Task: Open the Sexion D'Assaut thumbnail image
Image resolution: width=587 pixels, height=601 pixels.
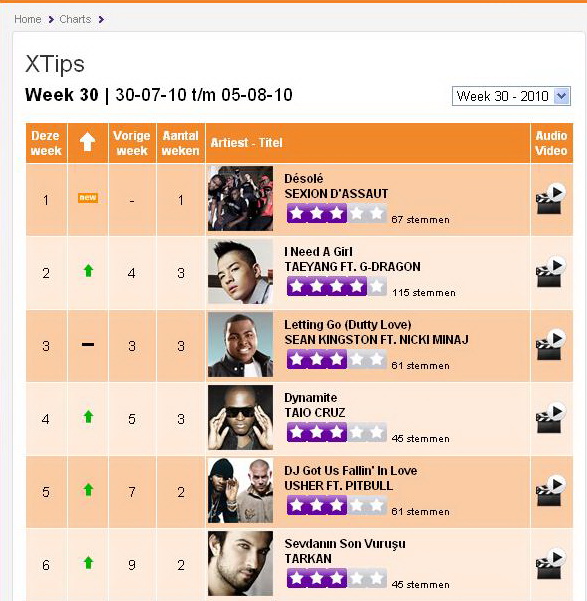Action: (240, 198)
